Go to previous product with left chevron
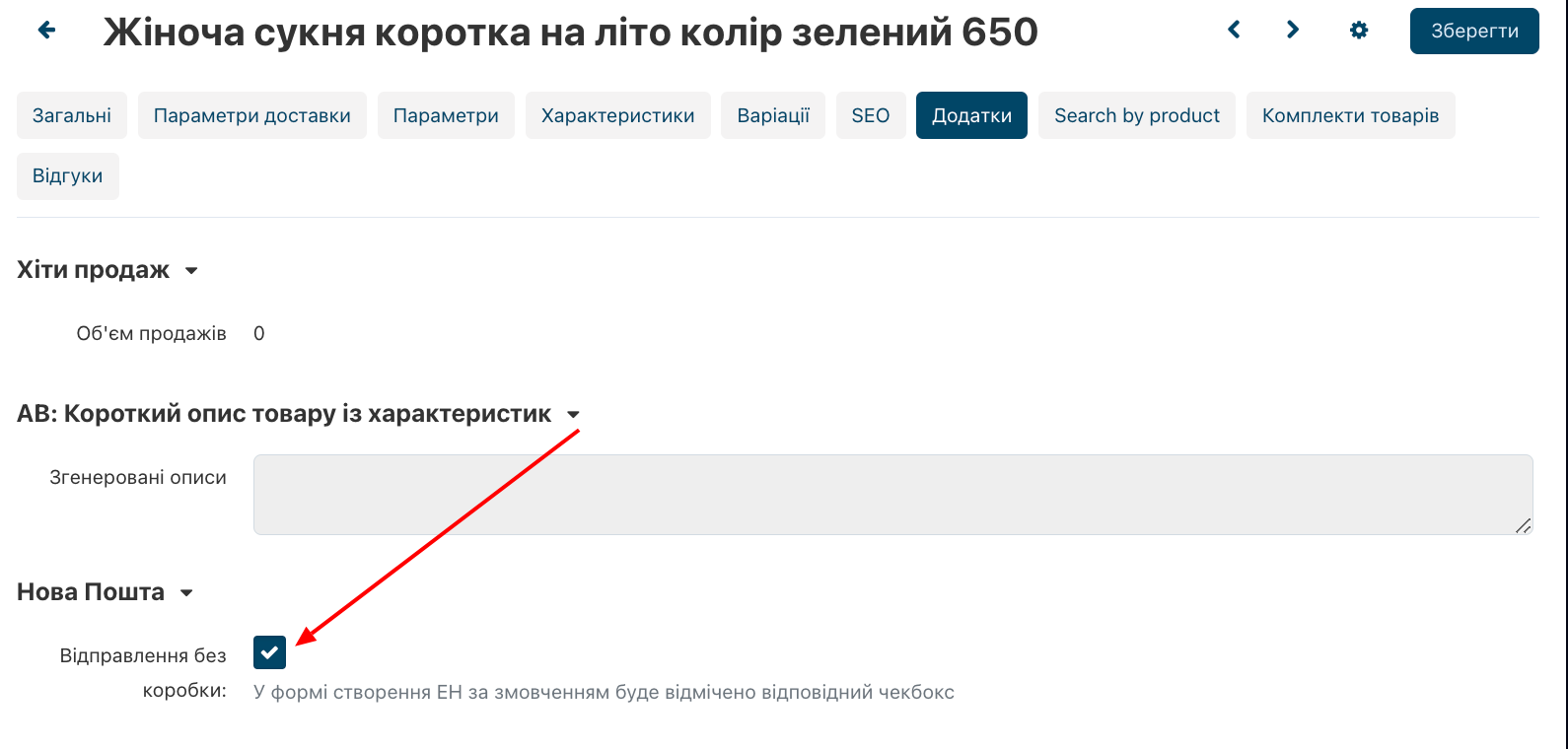This screenshot has height=749, width=1568. [1234, 30]
